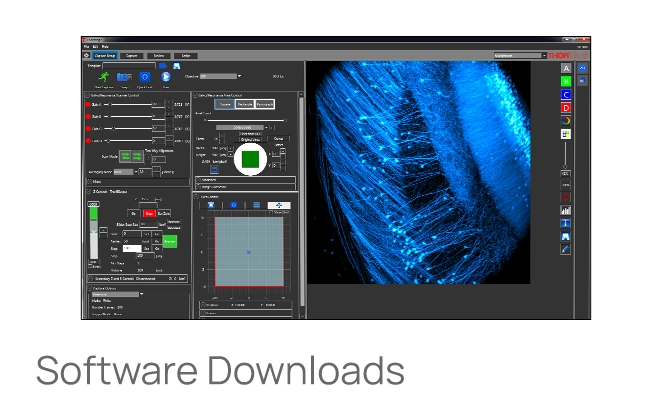Open the averaging mode dropdown
The height and width of the screenshot is (420, 672).
click(x=125, y=172)
